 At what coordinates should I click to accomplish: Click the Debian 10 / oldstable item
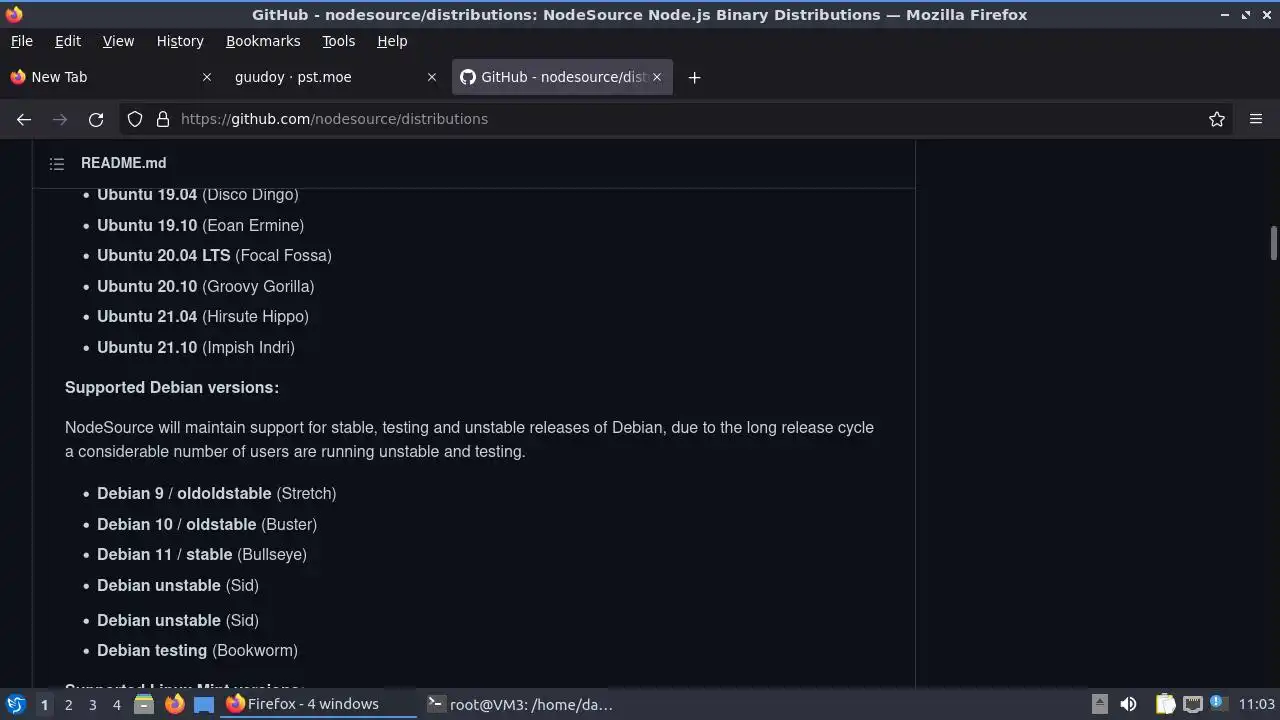(207, 524)
